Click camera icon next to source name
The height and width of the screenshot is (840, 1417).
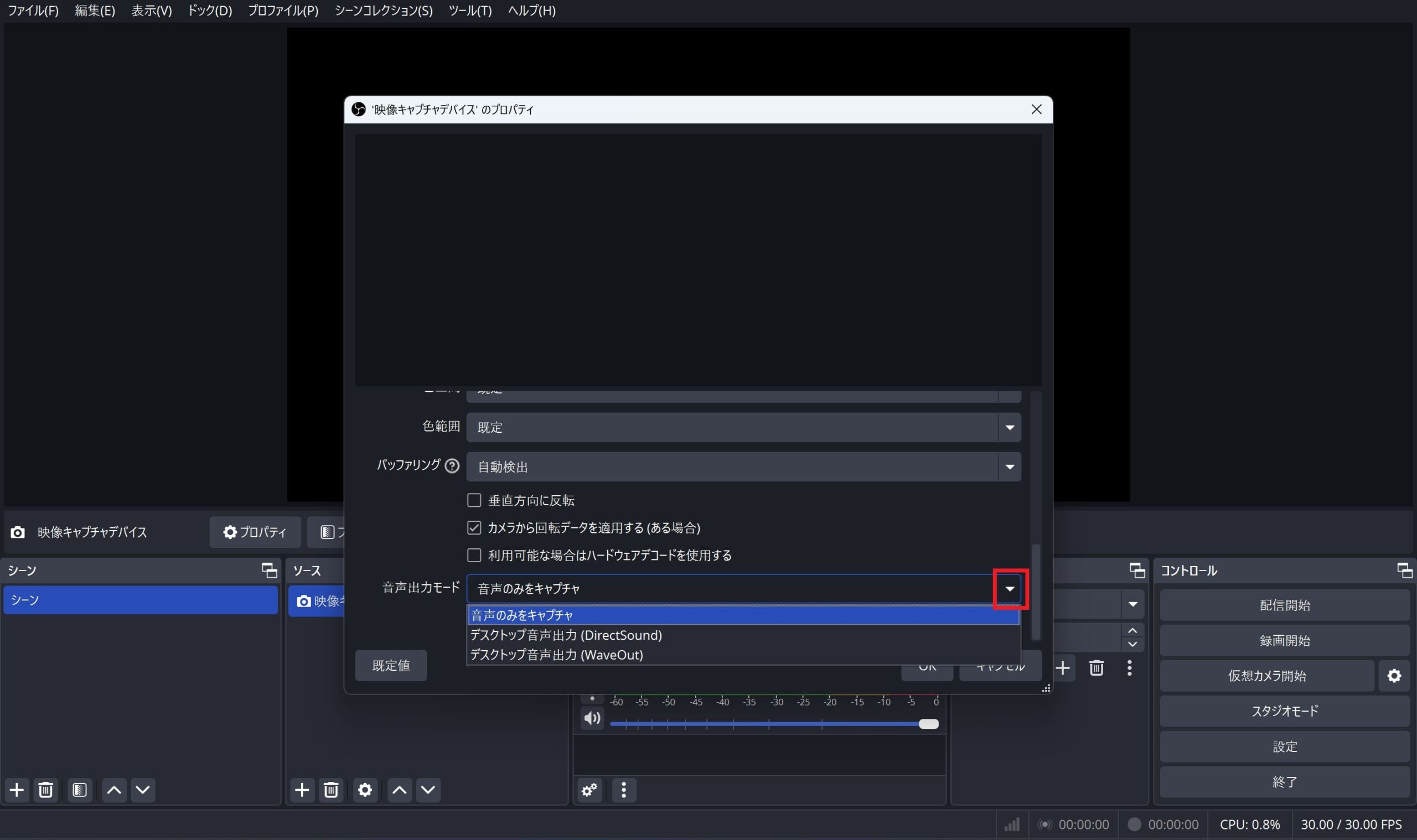18,532
